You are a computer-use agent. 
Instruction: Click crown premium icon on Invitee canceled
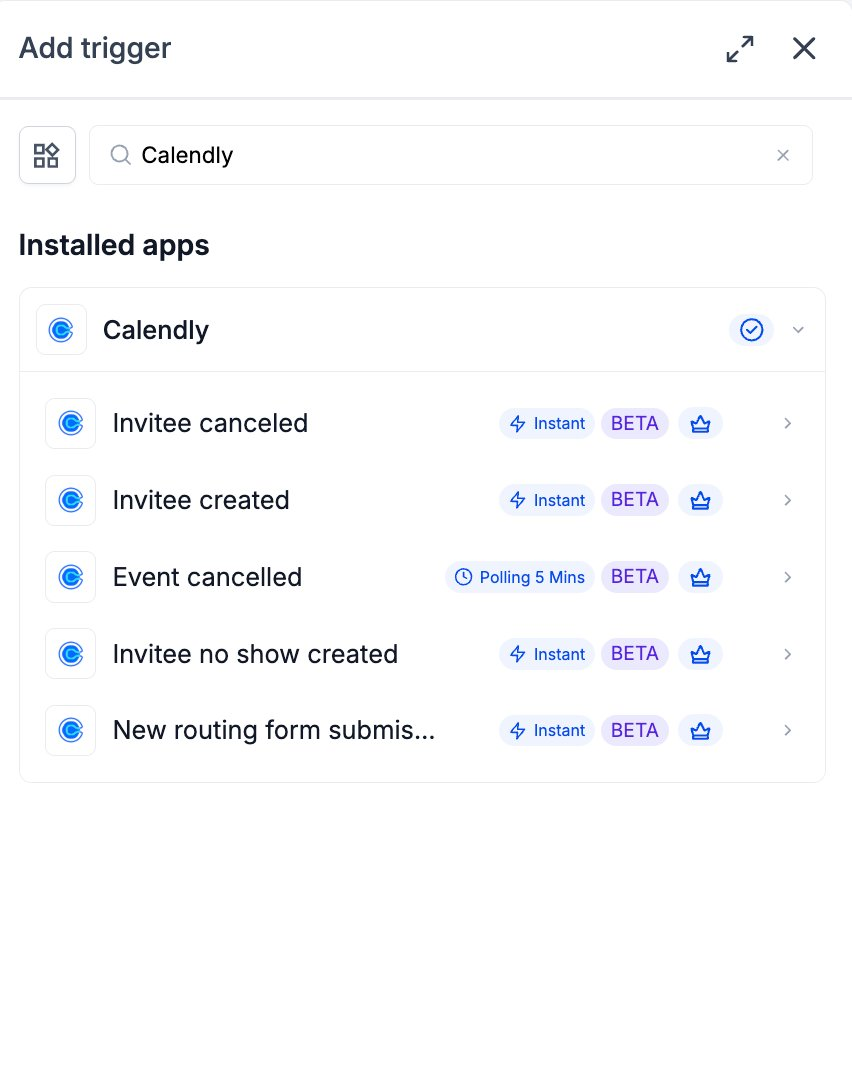(700, 423)
